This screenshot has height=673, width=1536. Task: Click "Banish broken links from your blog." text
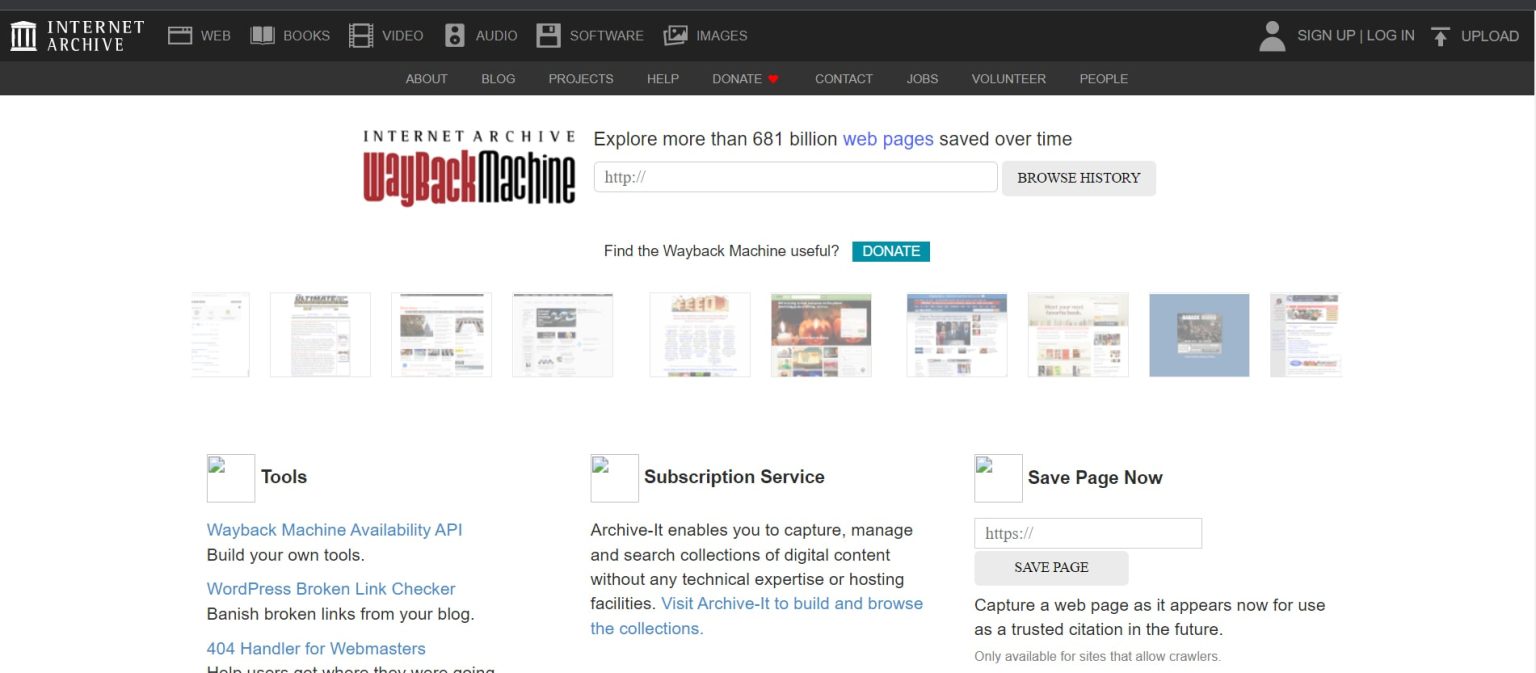click(341, 614)
